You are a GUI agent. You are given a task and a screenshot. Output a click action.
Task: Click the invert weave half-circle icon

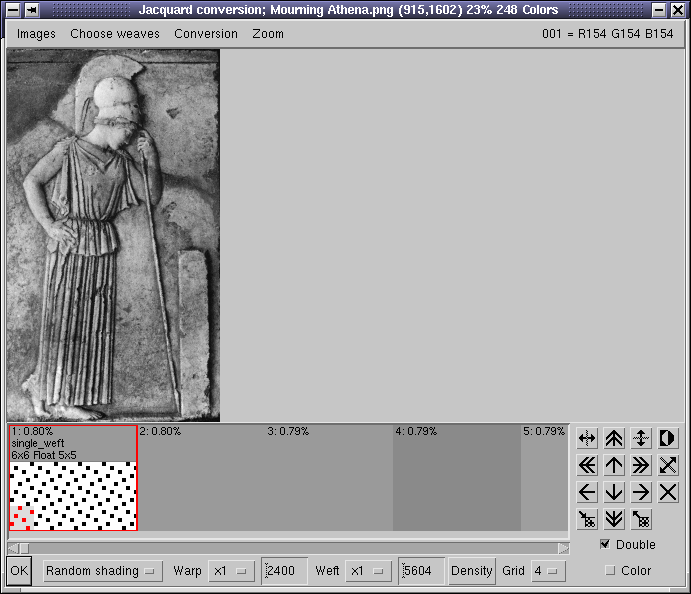click(668, 438)
